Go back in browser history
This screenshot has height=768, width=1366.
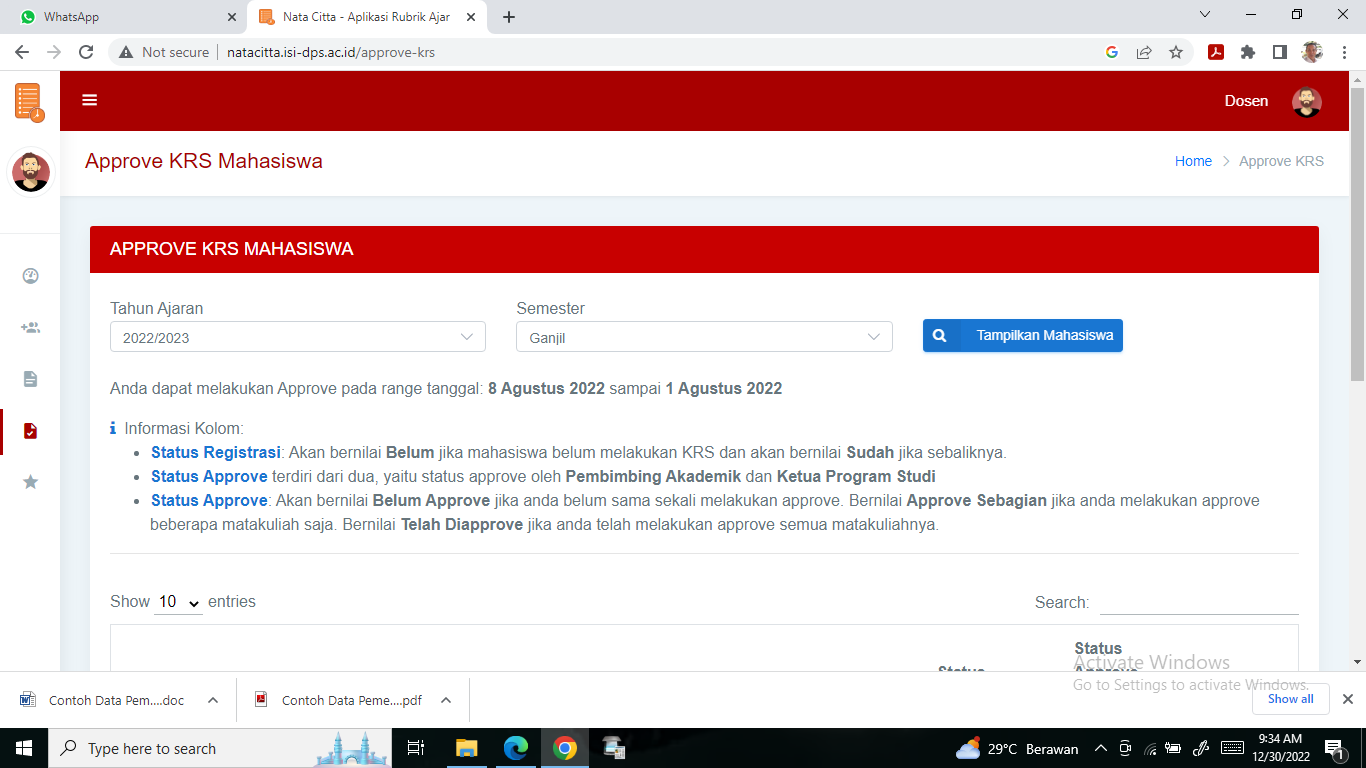click(22, 52)
